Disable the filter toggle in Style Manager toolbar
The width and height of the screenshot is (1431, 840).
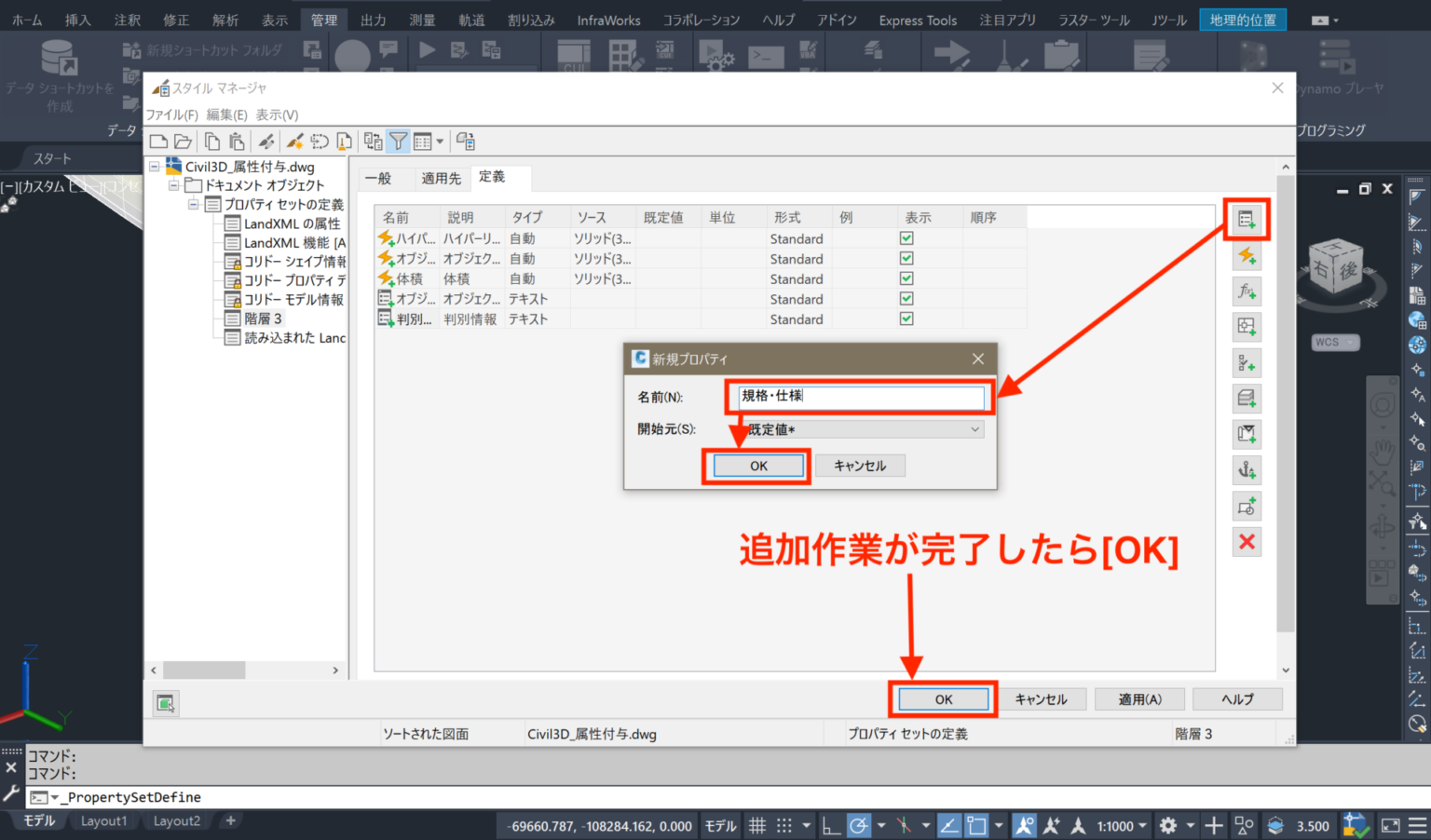tap(398, 141)
